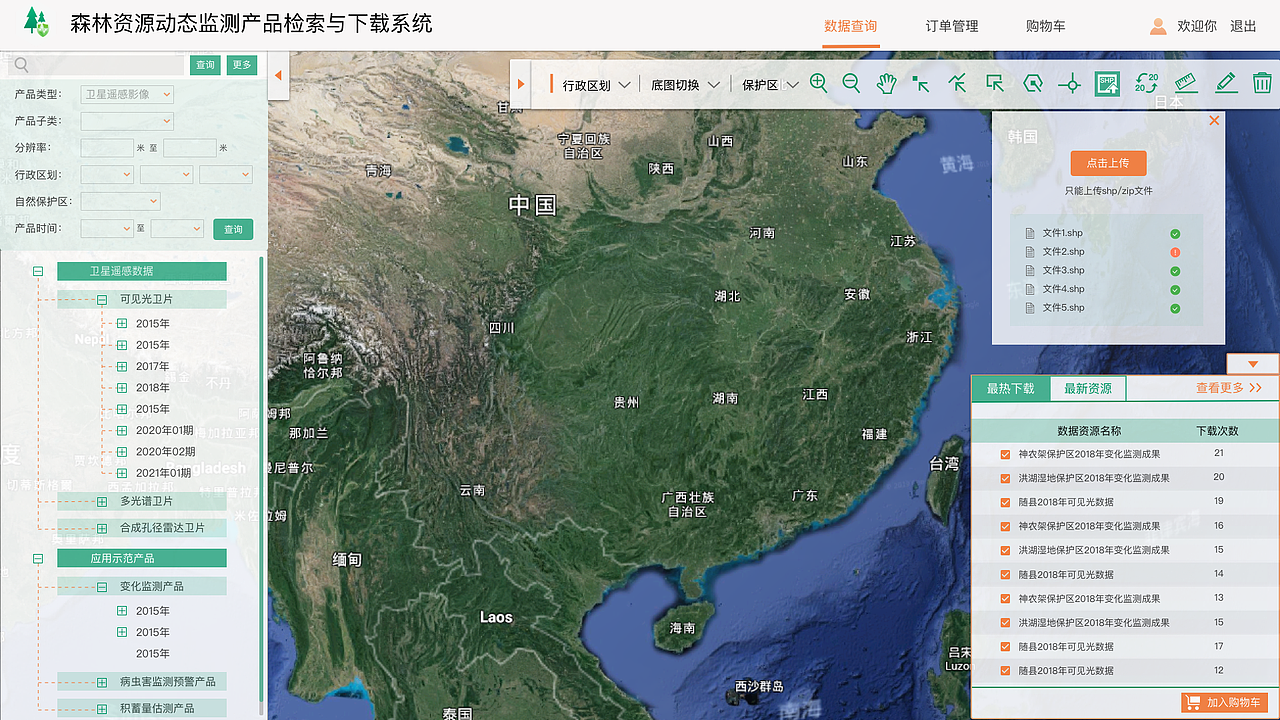The image size is (1280, 720).
Task: Select the hand pan tool
Action: pos(886,84)
